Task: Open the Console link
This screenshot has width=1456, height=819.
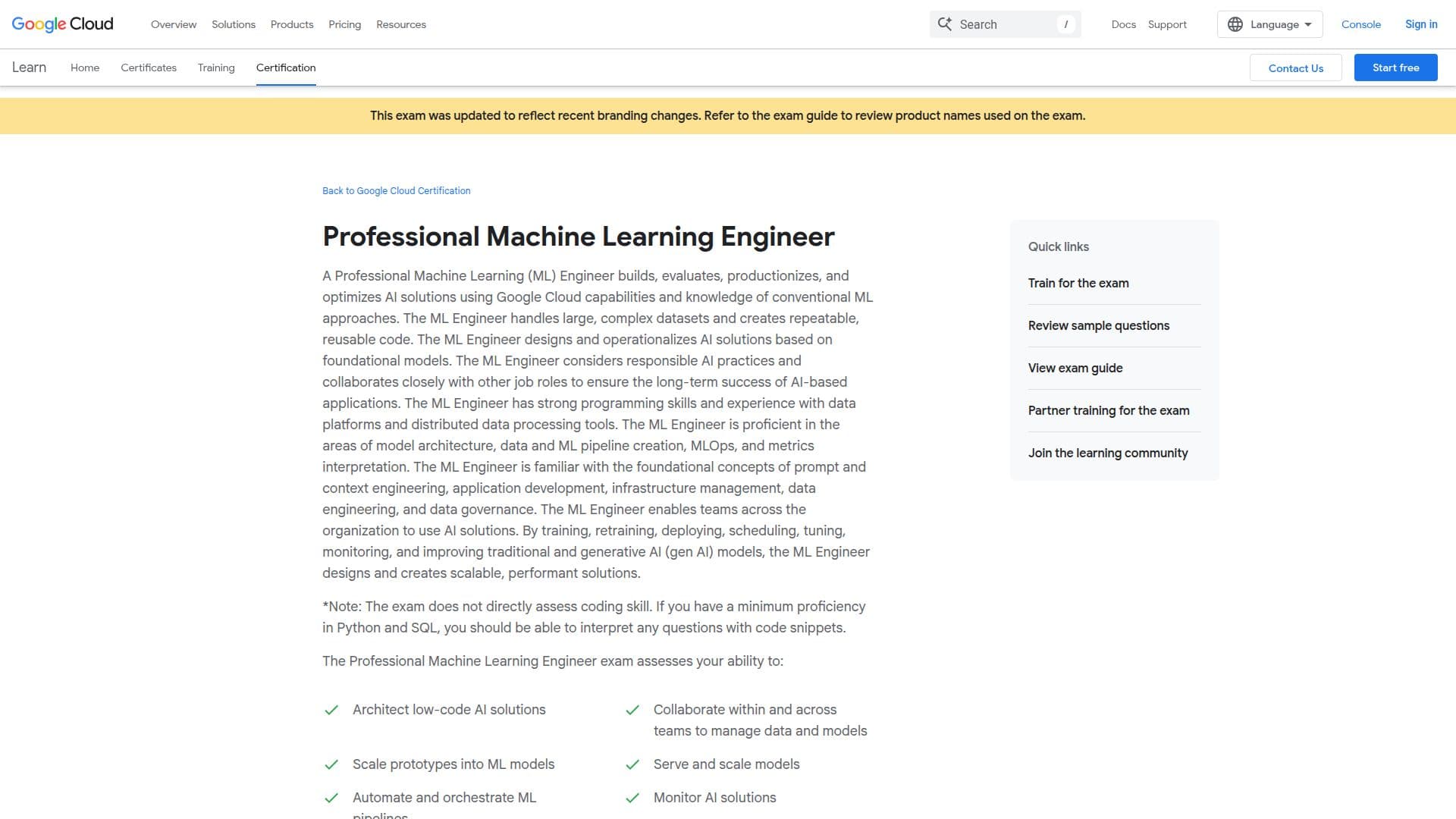Action: [x=1360, y=24]
